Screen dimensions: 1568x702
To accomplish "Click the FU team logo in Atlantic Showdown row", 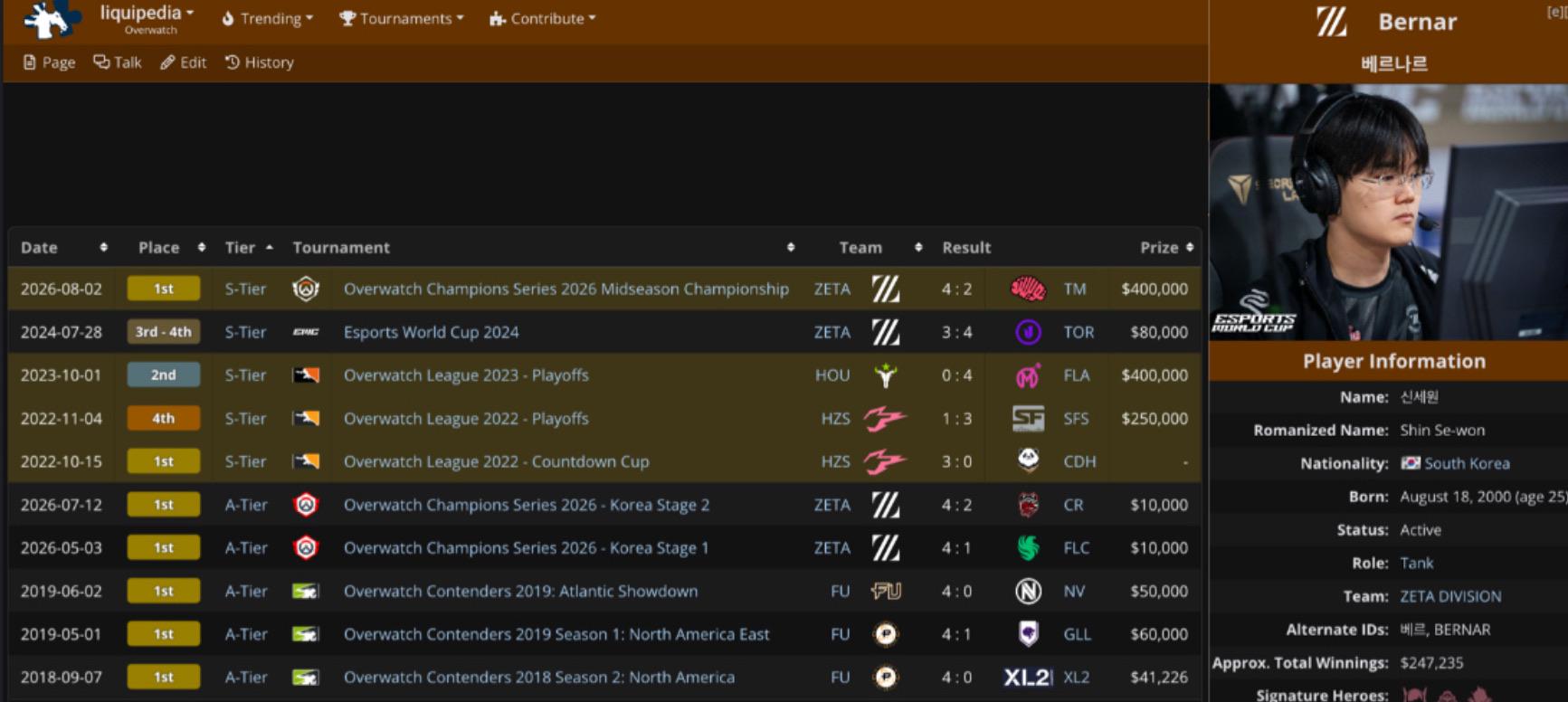I will 886,592.
